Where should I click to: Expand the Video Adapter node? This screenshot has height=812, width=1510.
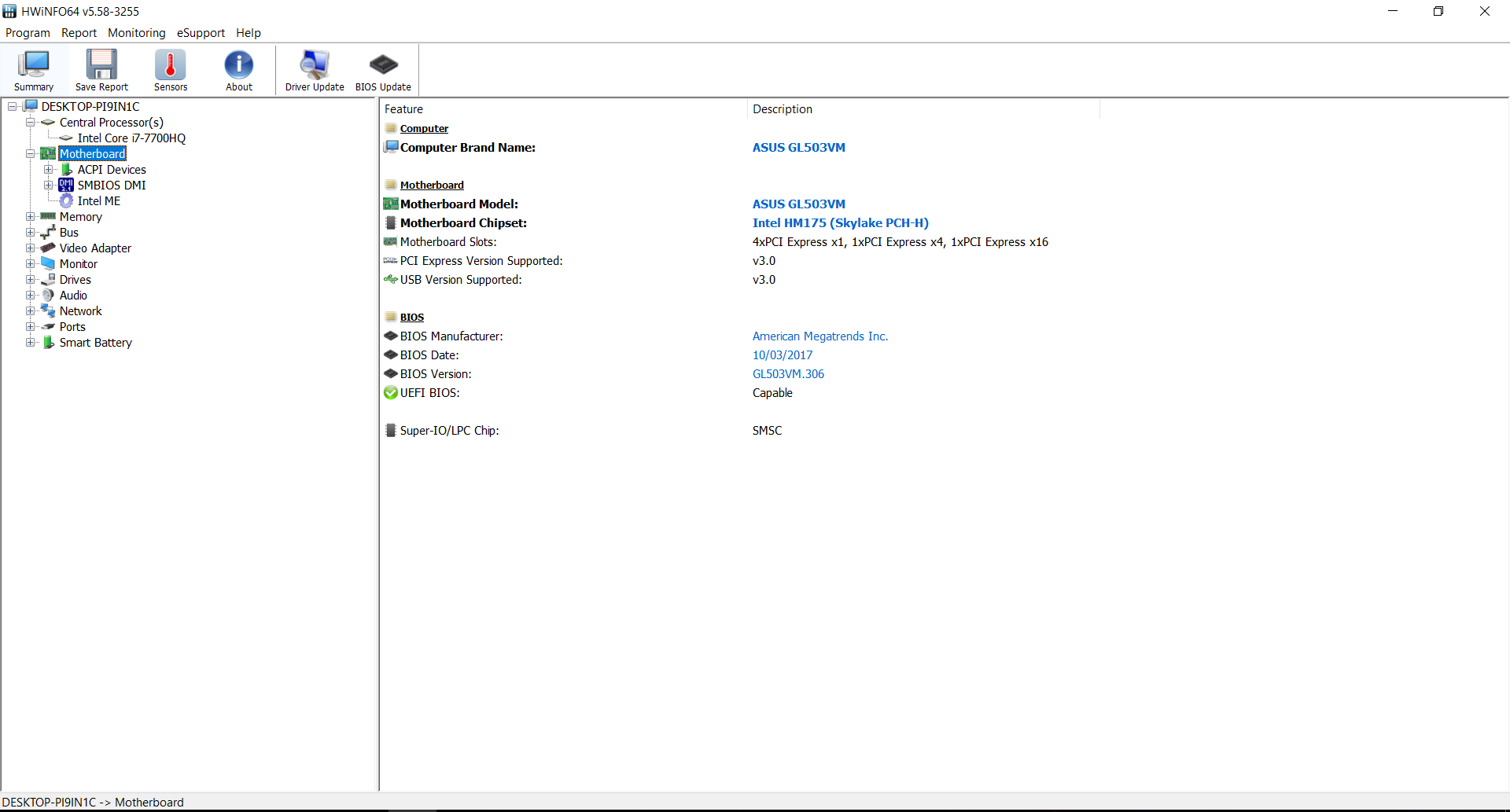coord(31,248)
